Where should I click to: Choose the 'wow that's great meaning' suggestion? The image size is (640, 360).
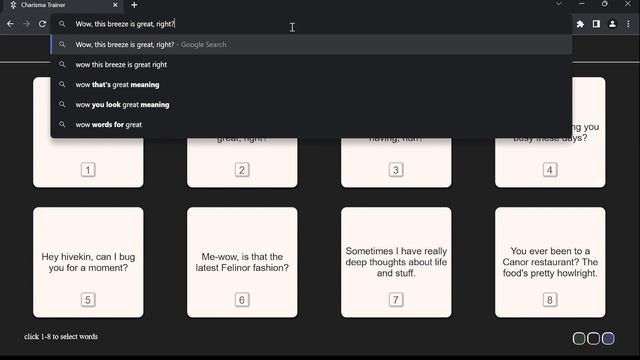pos(311,84)
